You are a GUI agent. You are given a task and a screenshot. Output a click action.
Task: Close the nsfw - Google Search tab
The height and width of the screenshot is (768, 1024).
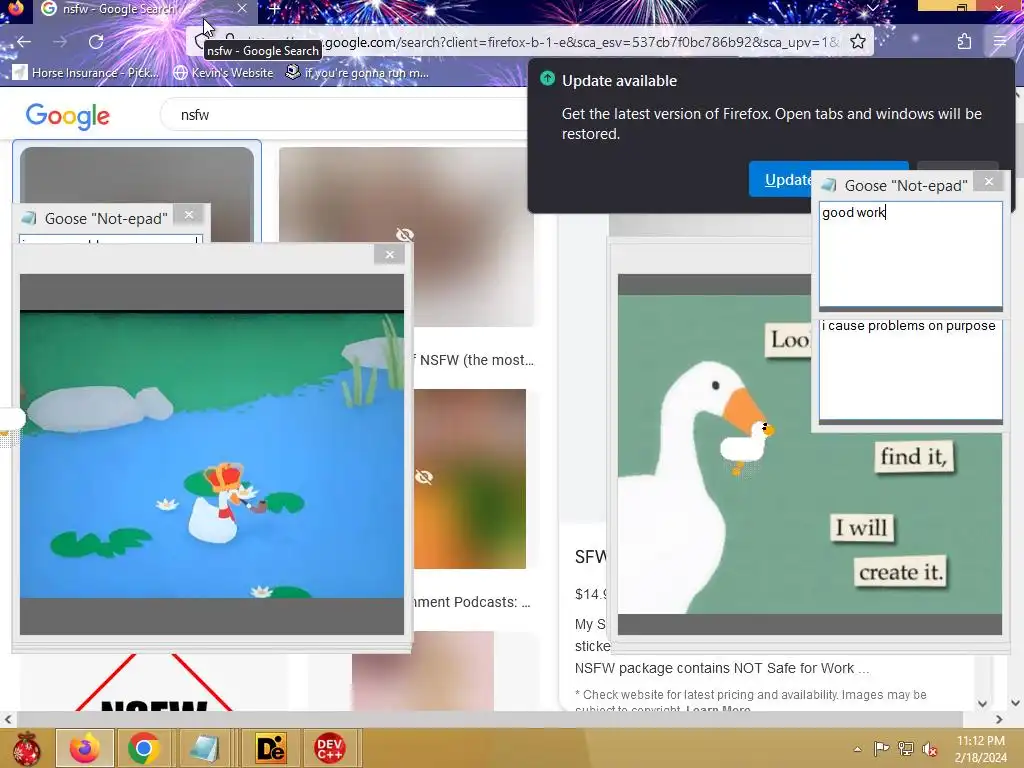[x=242, y=9]
